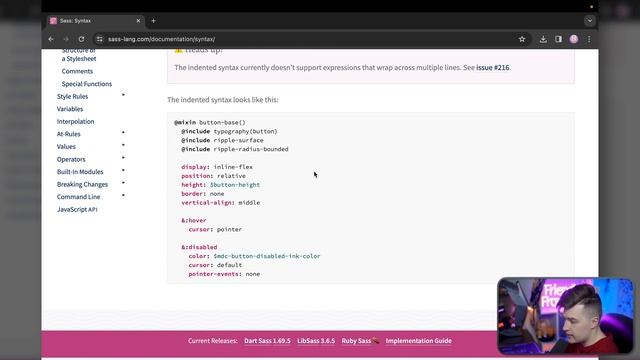Open issue #216 link
This screenshot has width=640, height=360.
[x=493, y=67]
